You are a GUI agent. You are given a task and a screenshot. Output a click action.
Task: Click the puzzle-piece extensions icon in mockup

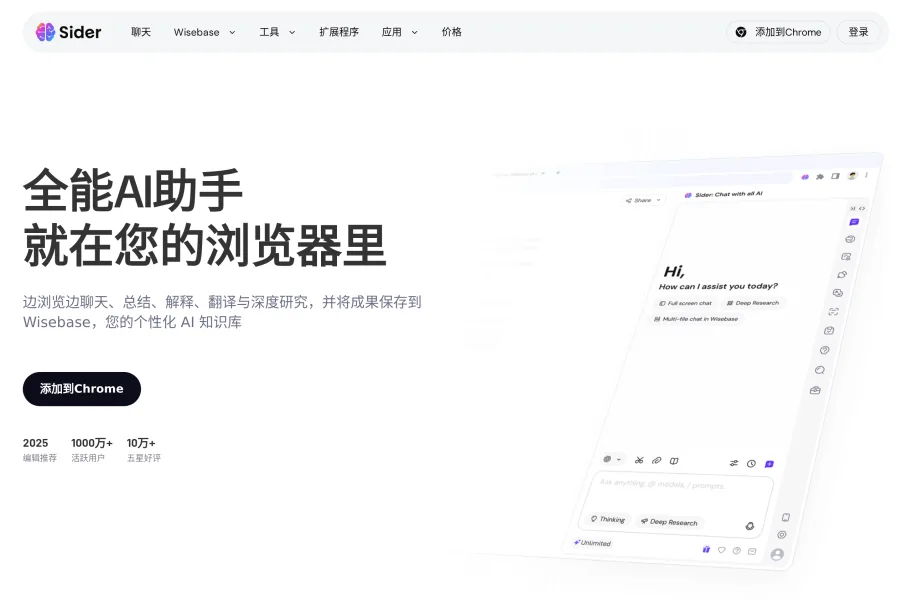point(820,177)
